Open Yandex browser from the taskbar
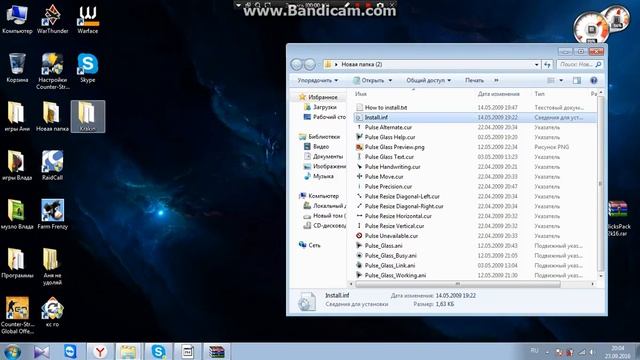 pos(100,351)
